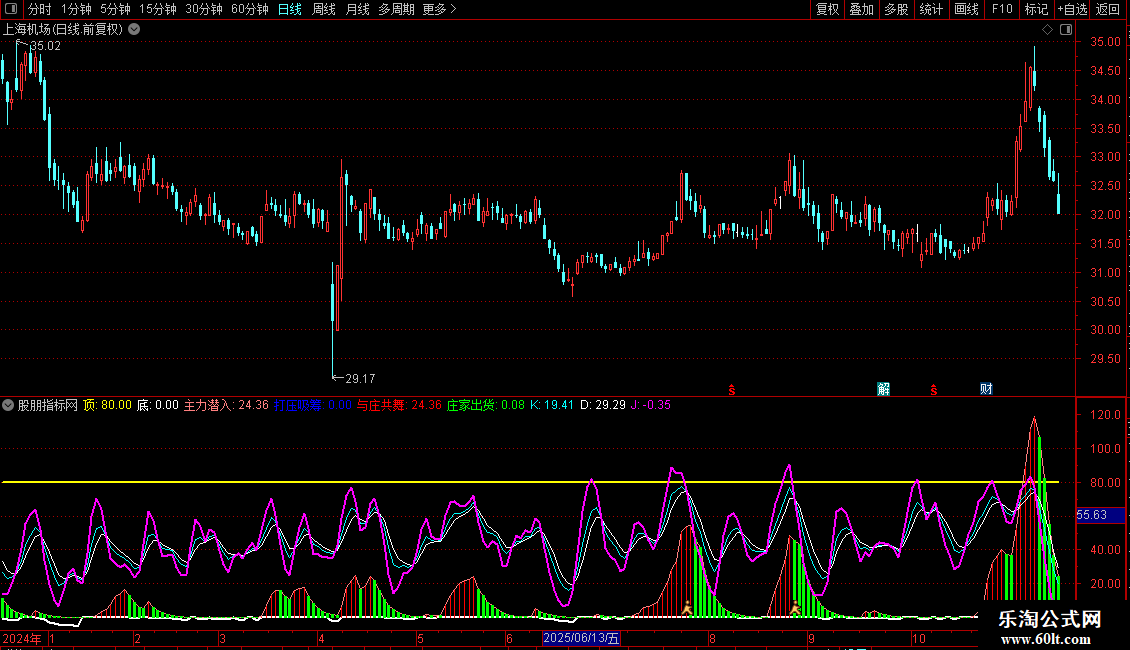The height and width of the screenshot is (650, 1130).
Task: Click the blue 解 event marker icon
Action: tap(883, 389)
